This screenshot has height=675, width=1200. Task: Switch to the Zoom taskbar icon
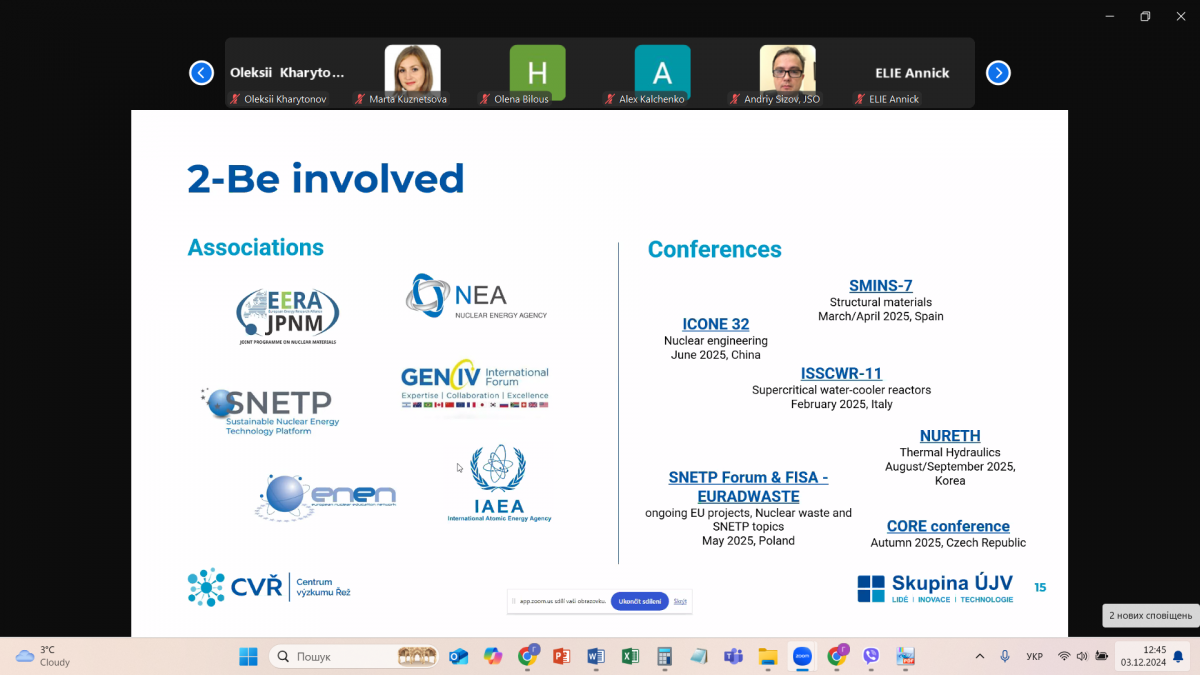point(802,657)
